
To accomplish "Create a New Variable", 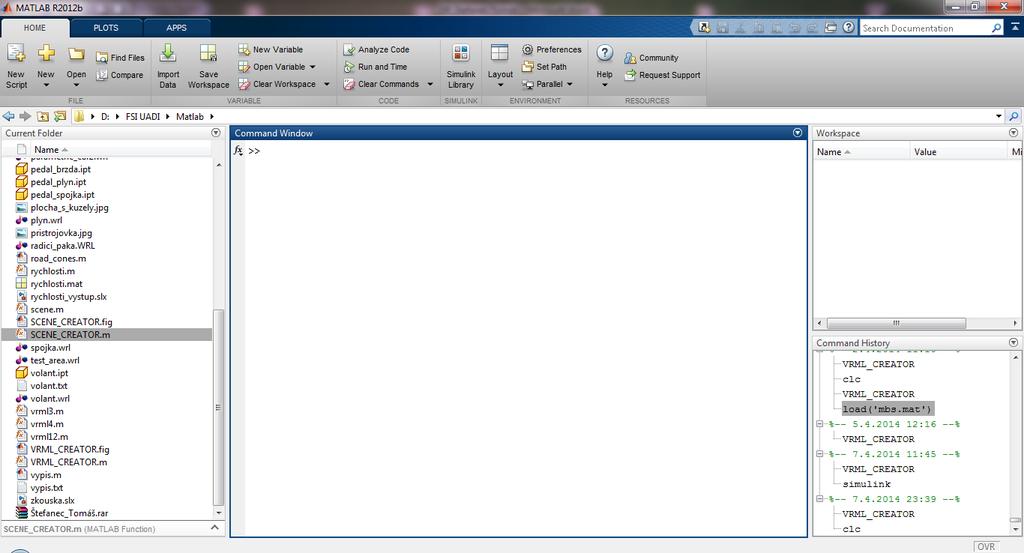I will pos(270,50).
